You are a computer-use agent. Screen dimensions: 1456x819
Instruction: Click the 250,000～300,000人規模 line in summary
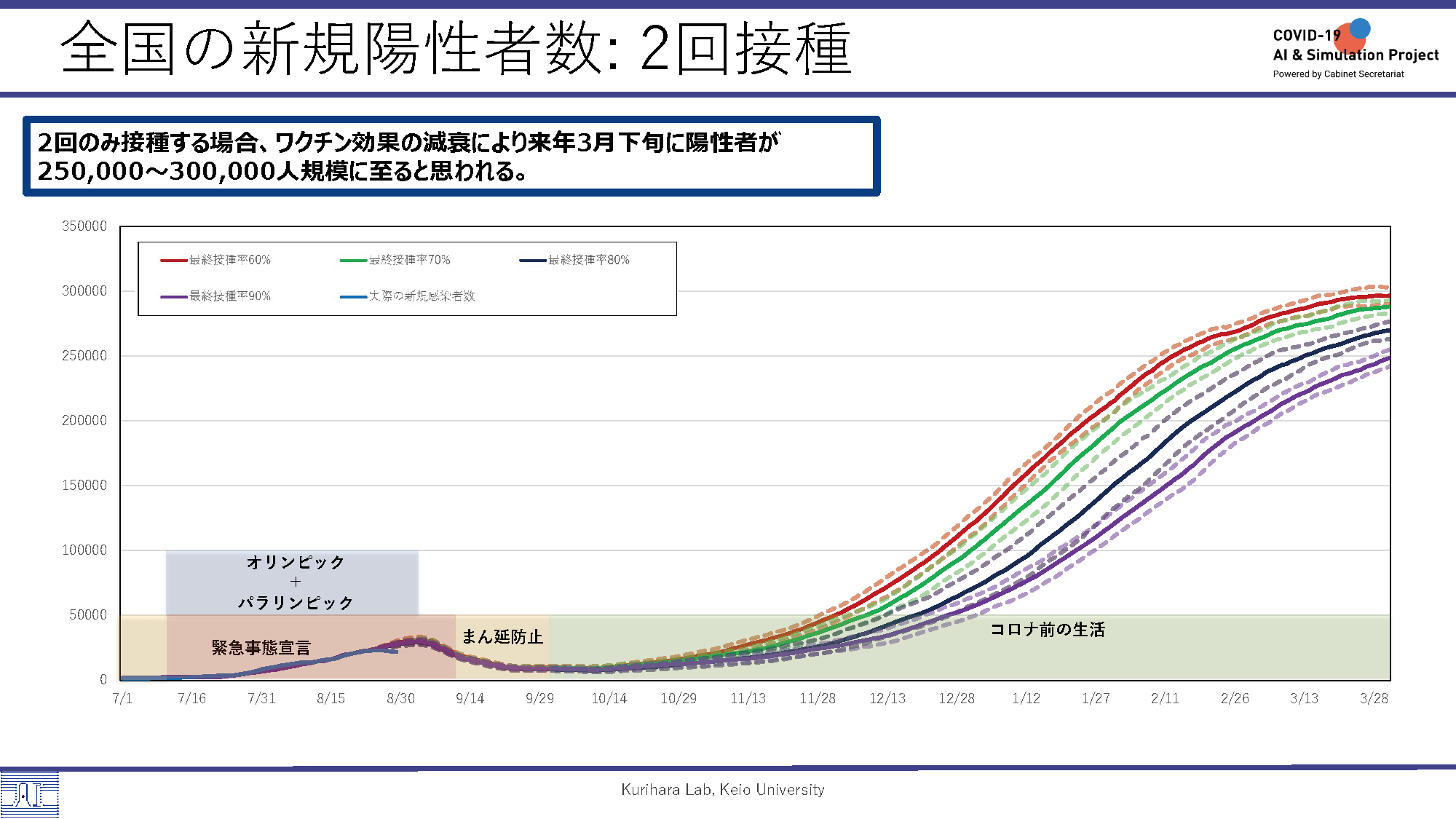tap(282, 171)
